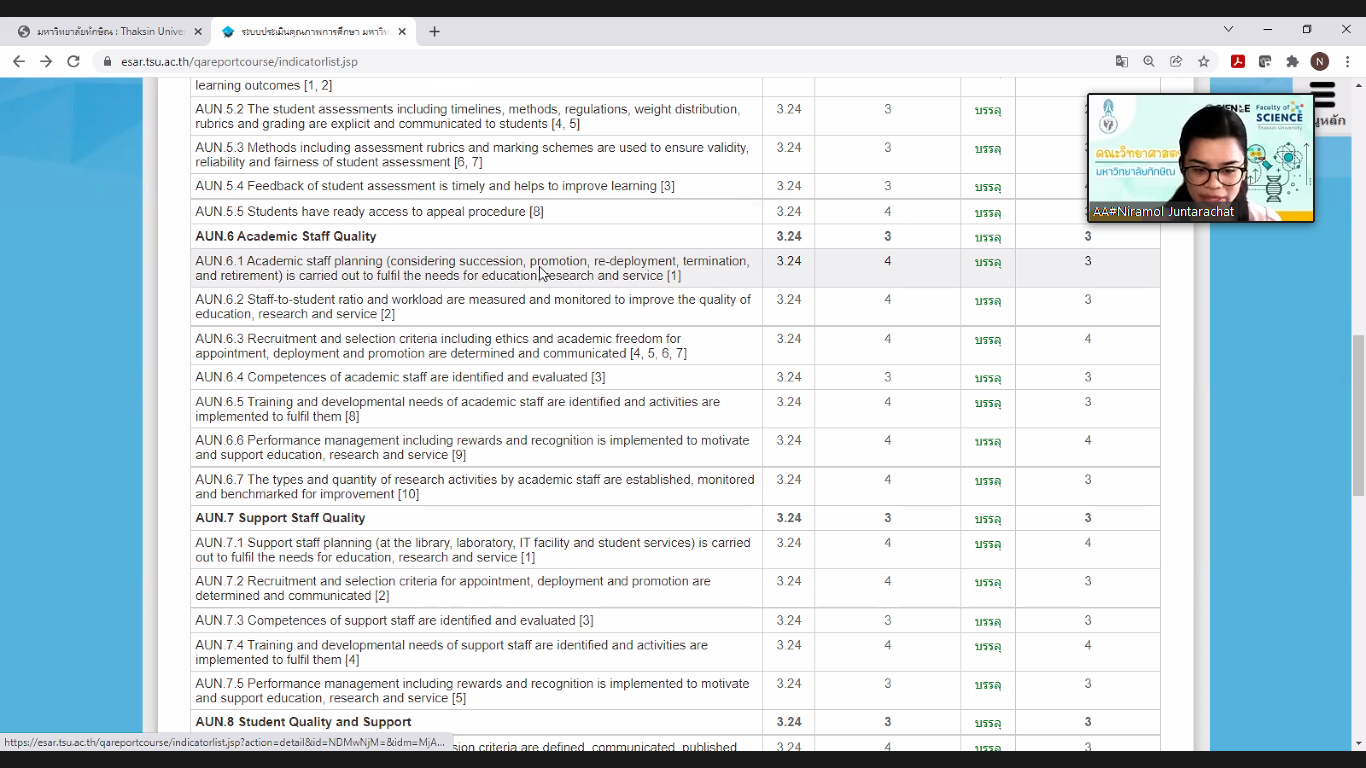The width and height of the screenshot is (1366, 768).
Task: Click the site security padlock icon
Action: point(106,60)
